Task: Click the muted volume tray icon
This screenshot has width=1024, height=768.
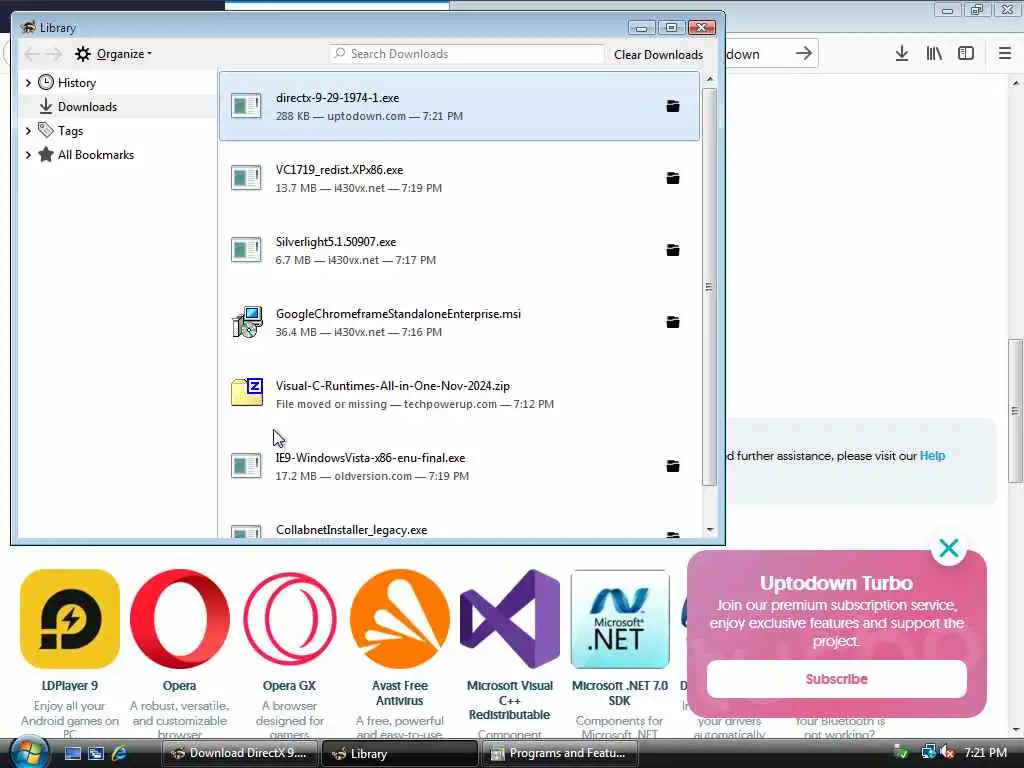Action: 948,753
